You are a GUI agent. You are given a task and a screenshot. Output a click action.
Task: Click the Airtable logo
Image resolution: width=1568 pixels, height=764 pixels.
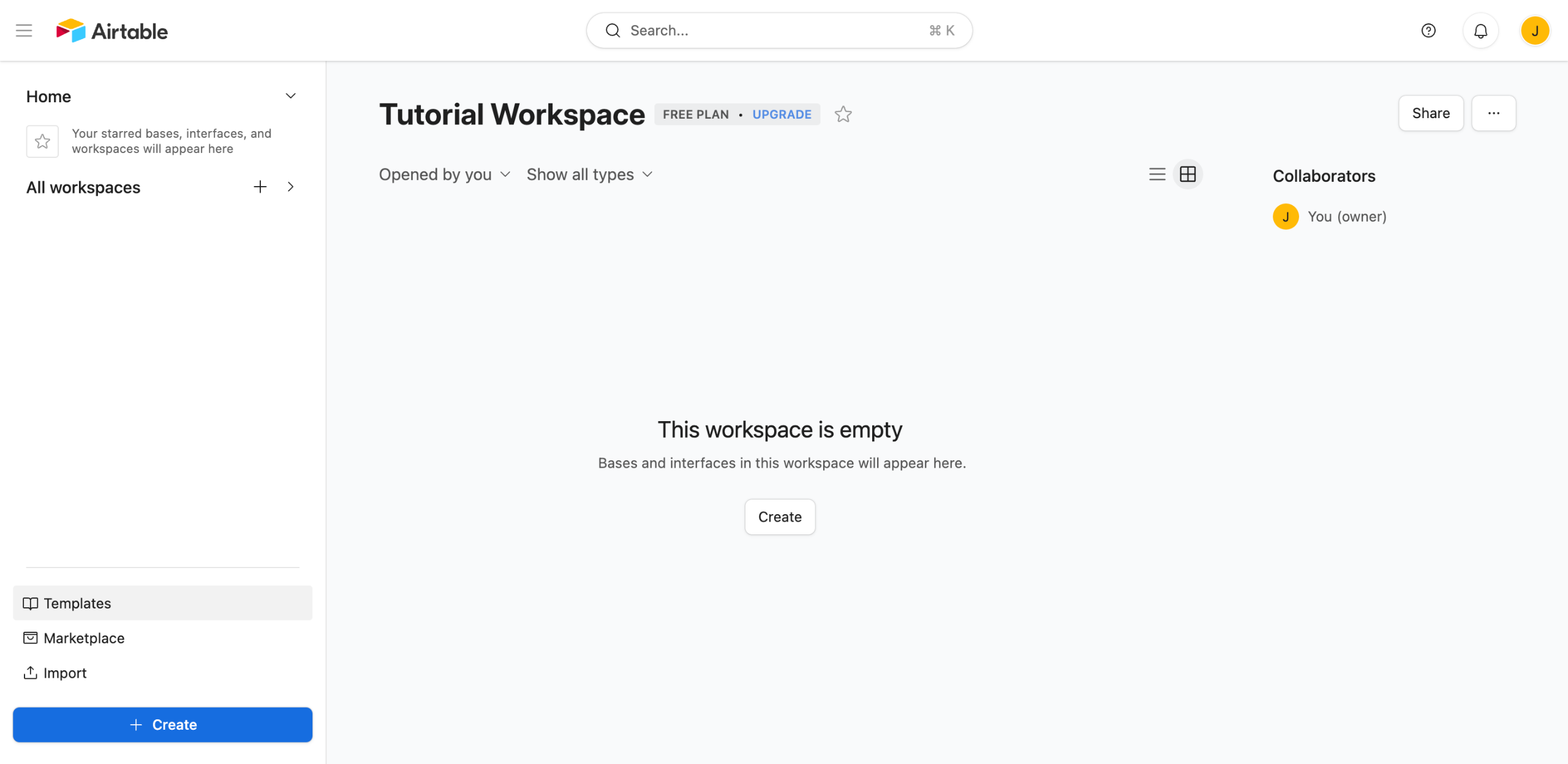112,31
